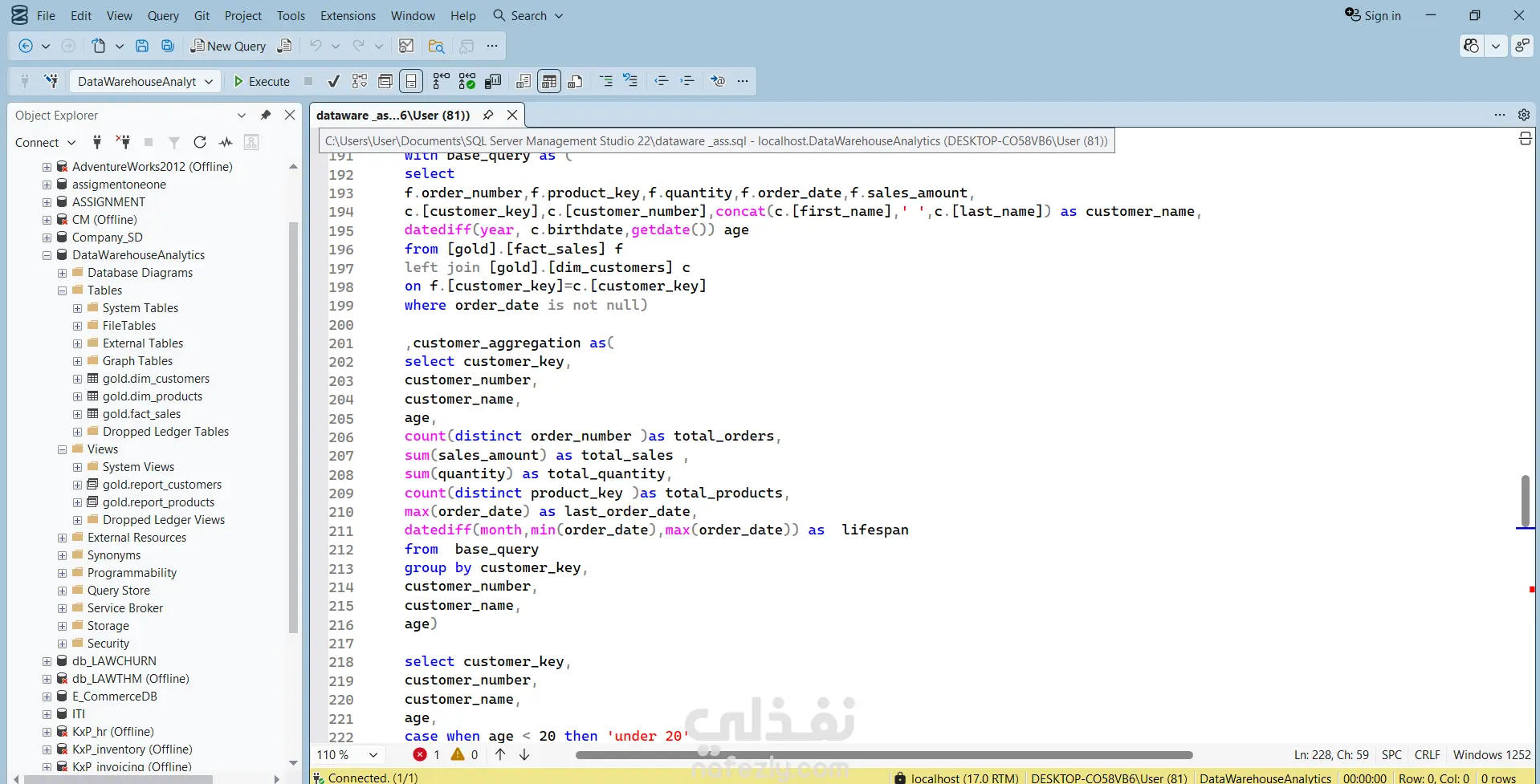Click Object Explorer activity monitor pulse icon
Screen dimensions: 1540x784
coord(226,142)
